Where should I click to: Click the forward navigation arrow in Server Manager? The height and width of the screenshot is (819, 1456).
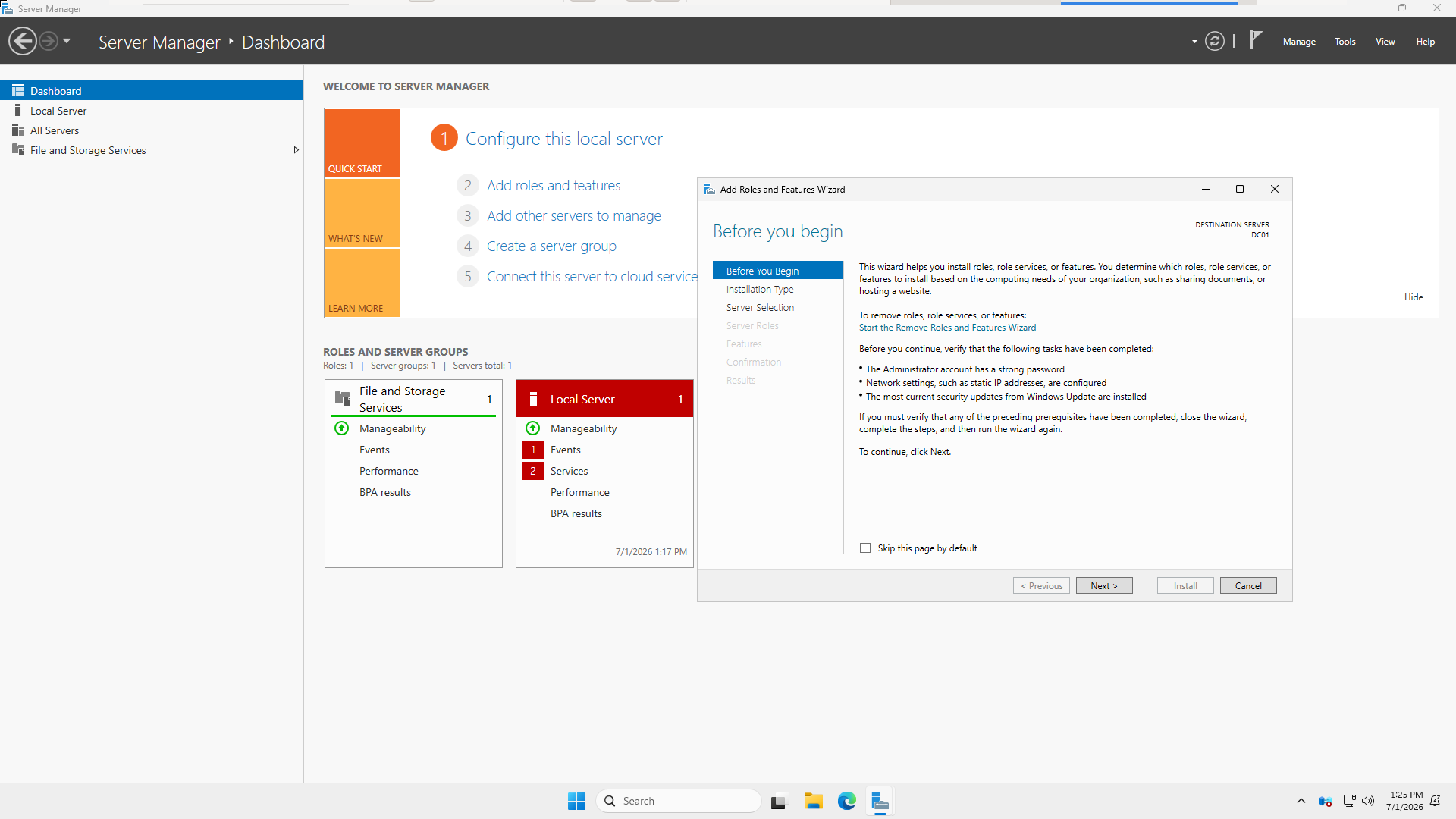point(48,41)
